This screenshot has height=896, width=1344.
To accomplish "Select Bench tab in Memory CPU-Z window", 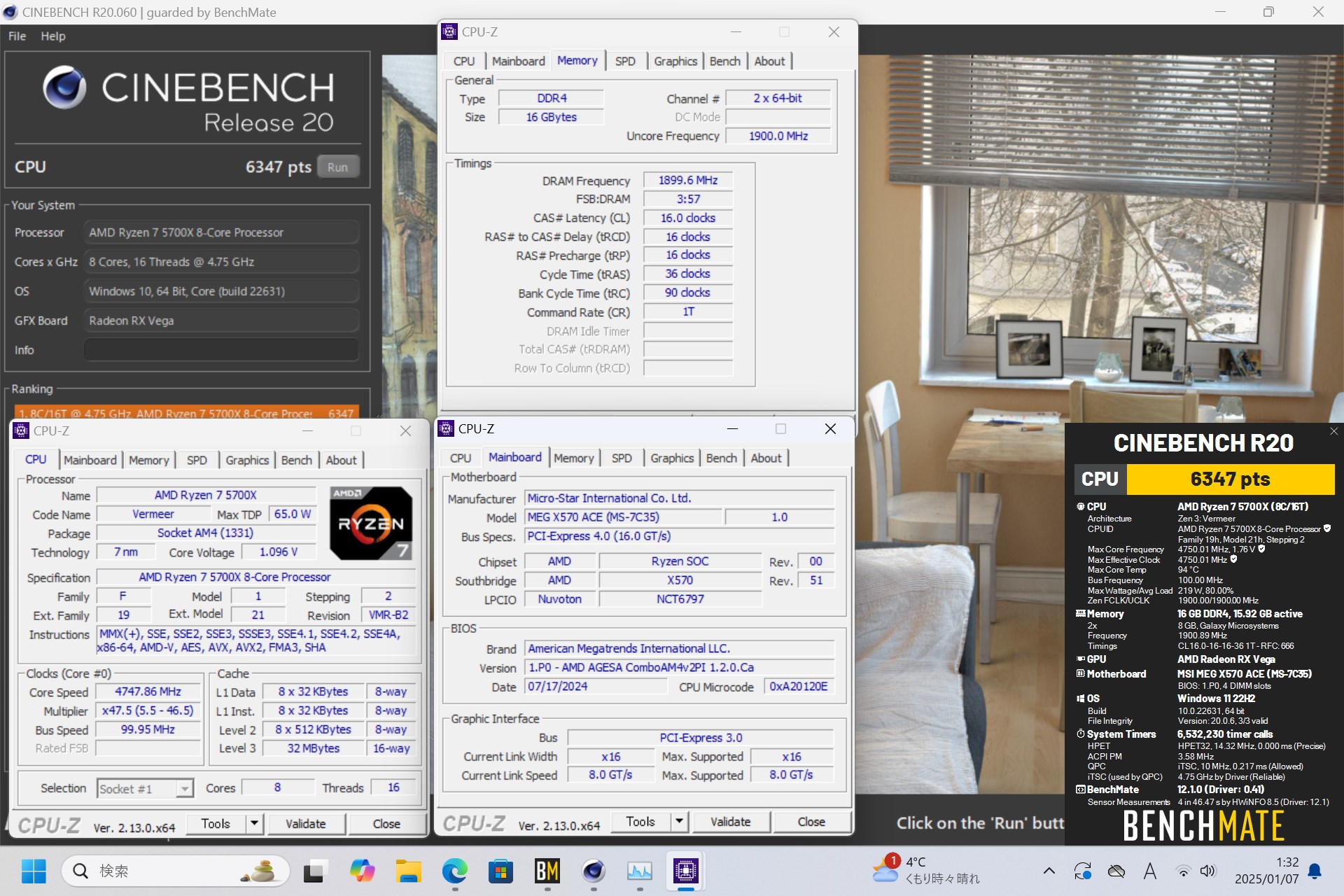I will 724,62.
